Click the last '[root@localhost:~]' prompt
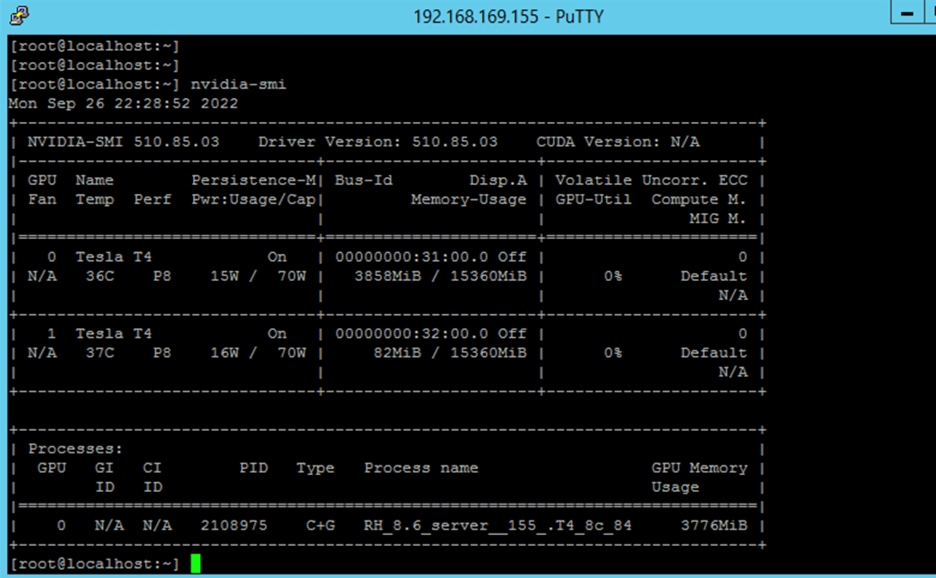Image resolution: width=936 pixels, height=578 pixels. (94, 564)
